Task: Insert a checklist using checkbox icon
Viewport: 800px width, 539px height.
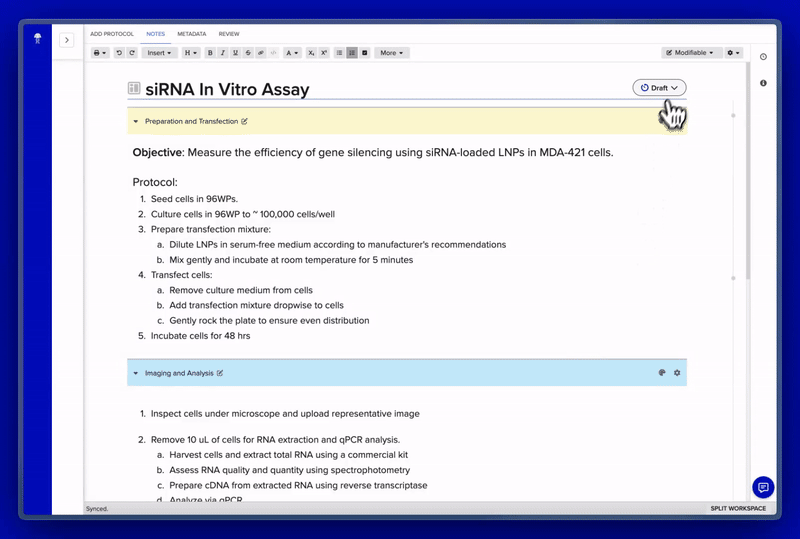Action: tap(365, 53)
